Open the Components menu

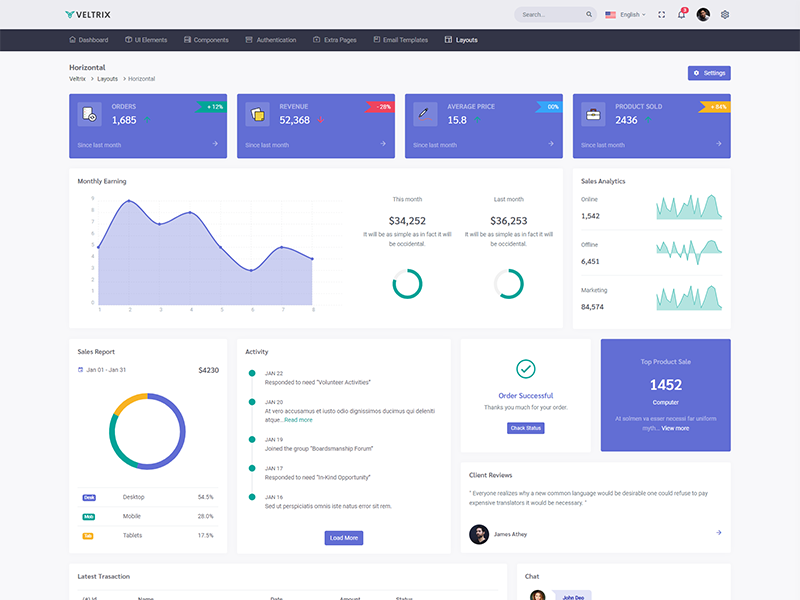[206, 40]
